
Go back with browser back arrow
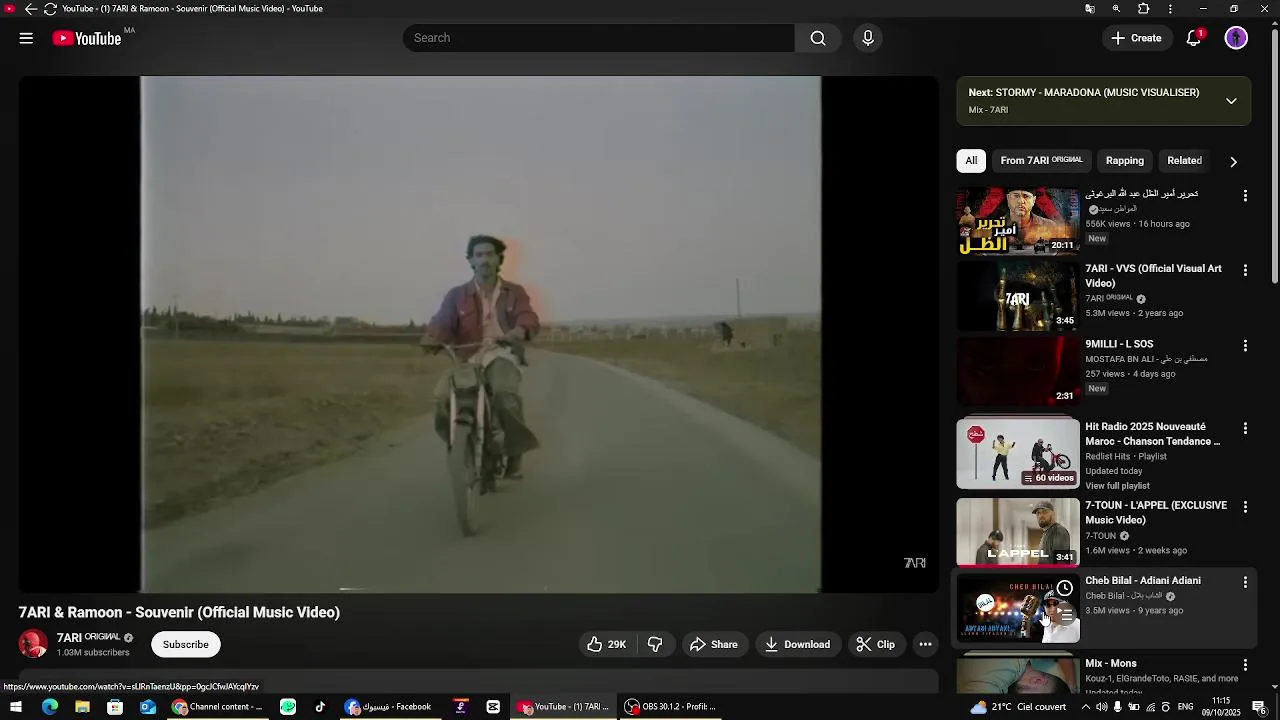click(x=30, y=9)
